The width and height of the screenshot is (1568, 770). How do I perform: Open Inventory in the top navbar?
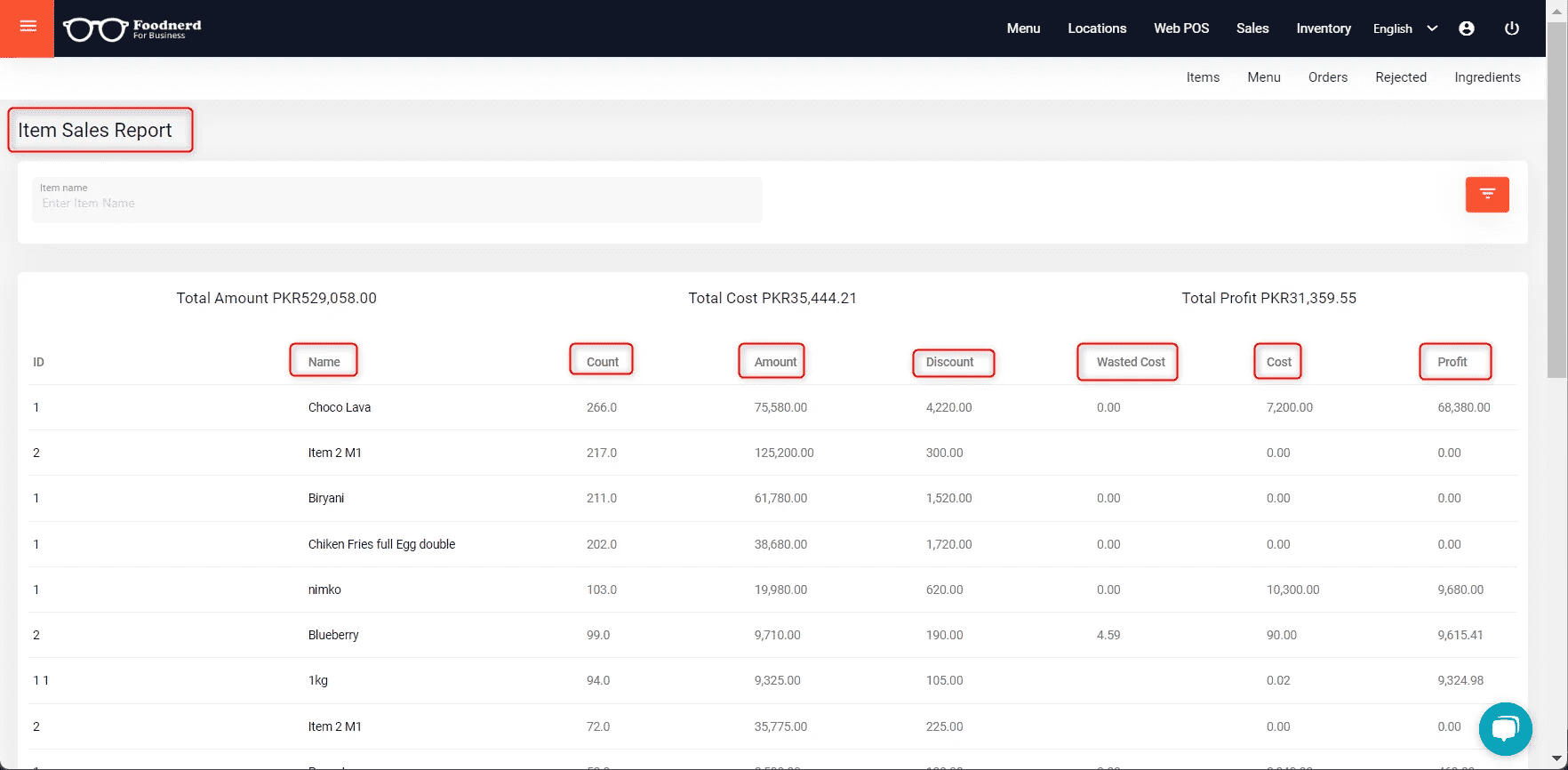pos(1324,28)
